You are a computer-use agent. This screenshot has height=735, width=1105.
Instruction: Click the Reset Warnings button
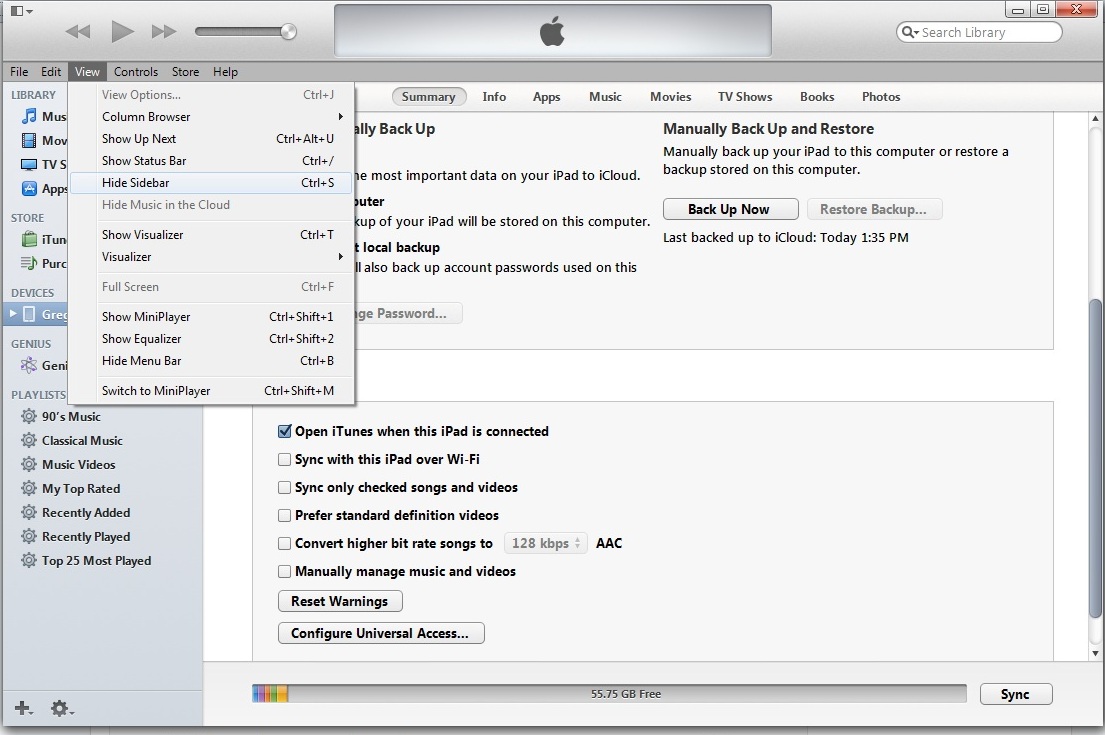[340, 601]
